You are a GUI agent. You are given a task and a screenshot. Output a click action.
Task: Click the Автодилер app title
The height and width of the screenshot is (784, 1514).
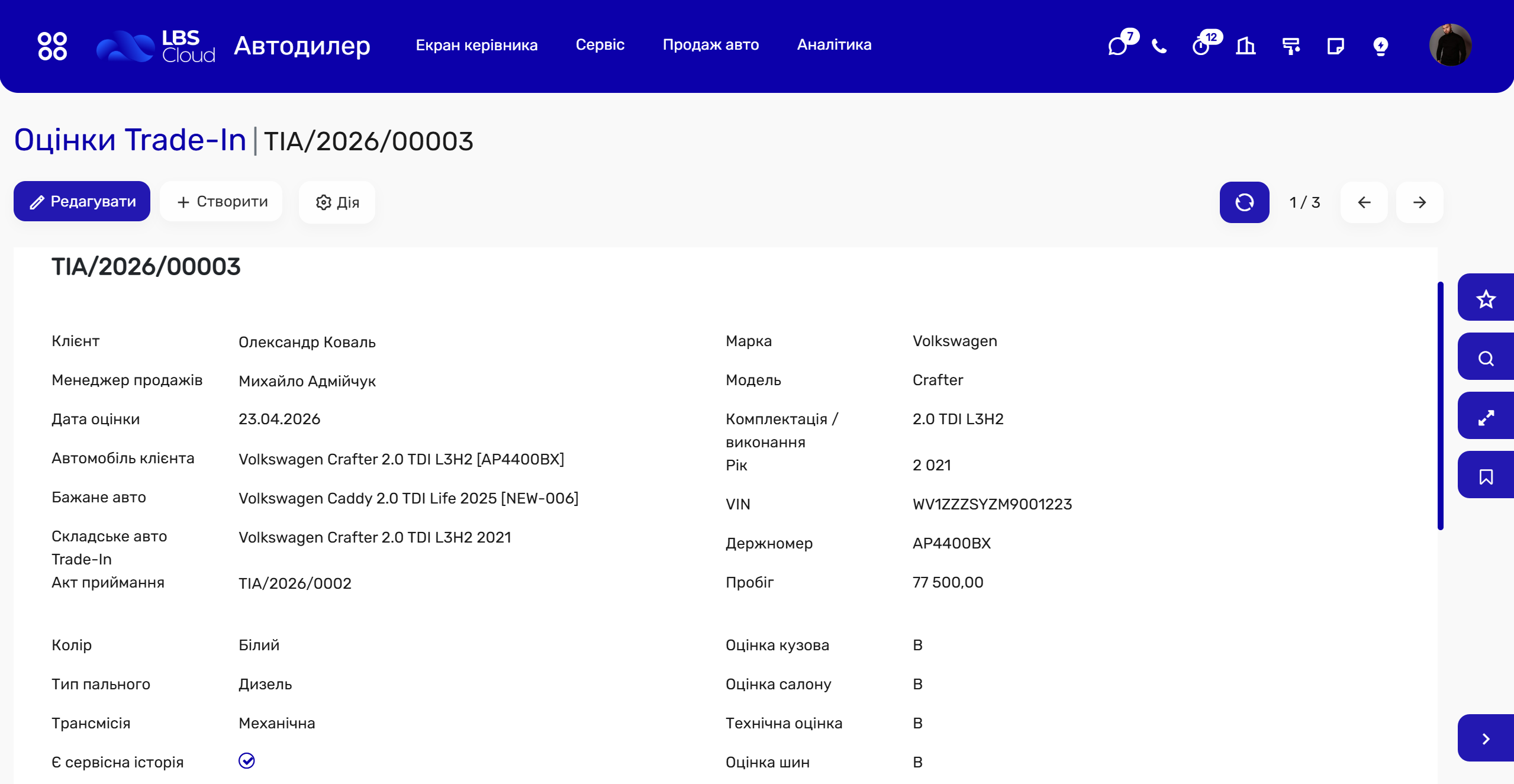pyautogui.click(x=302, y=46)
